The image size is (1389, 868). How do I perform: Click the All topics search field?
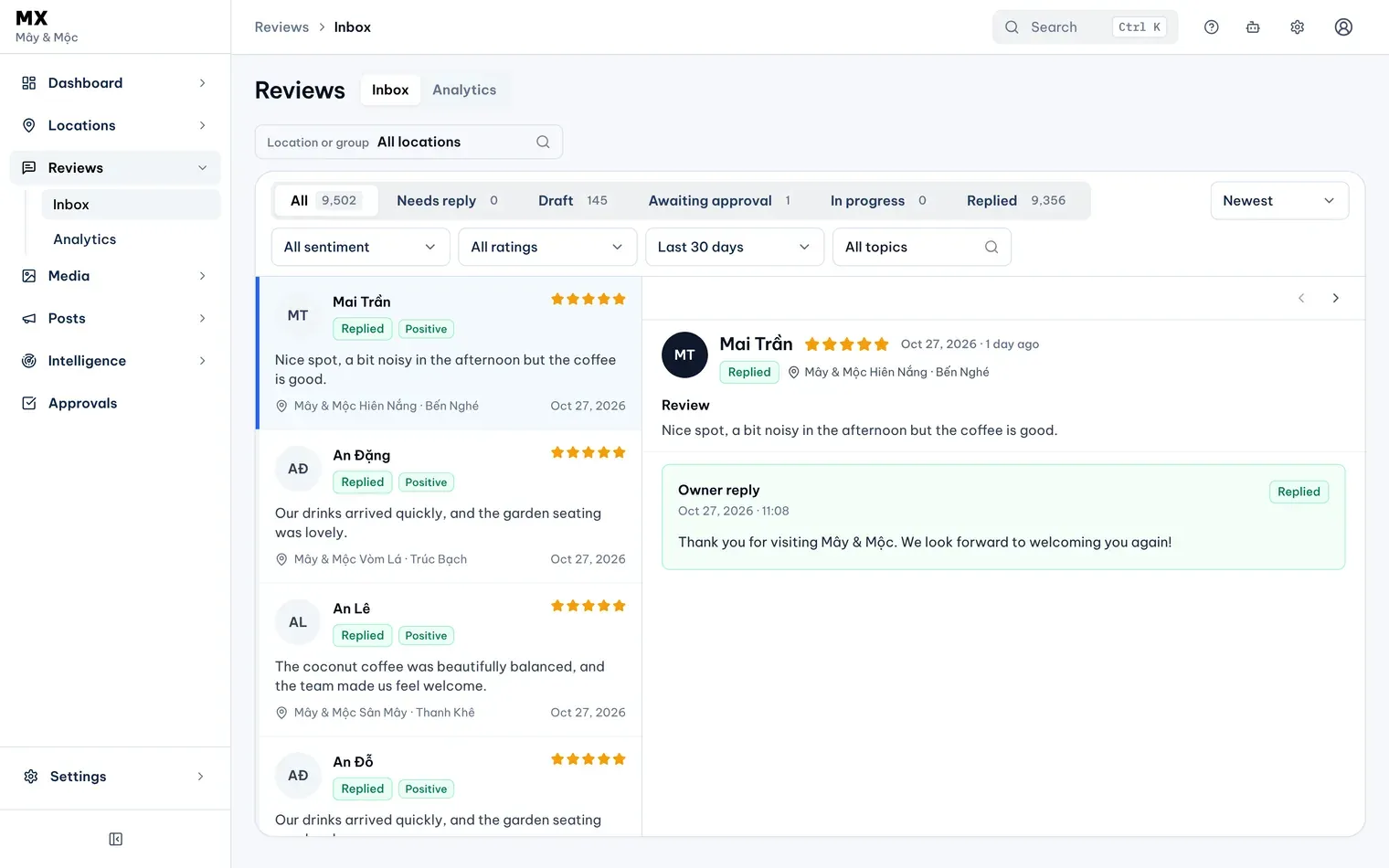click(x=921, y=247)
